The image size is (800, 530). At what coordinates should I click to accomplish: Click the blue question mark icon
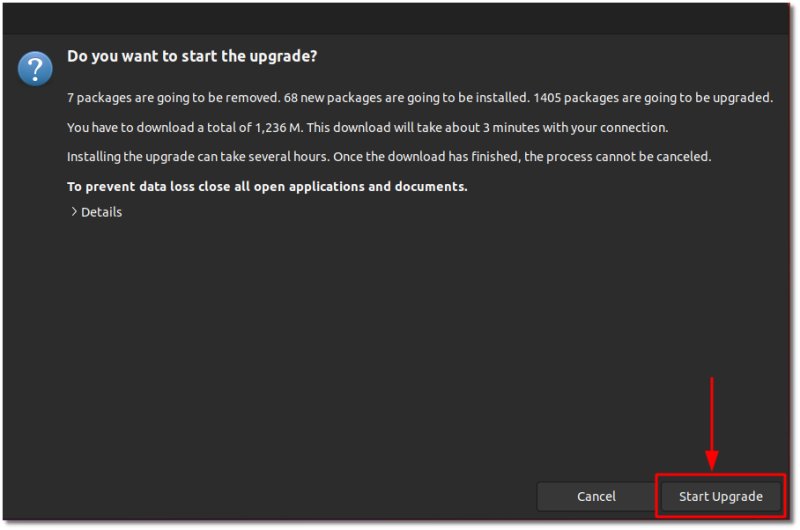(x=35, y=68)
